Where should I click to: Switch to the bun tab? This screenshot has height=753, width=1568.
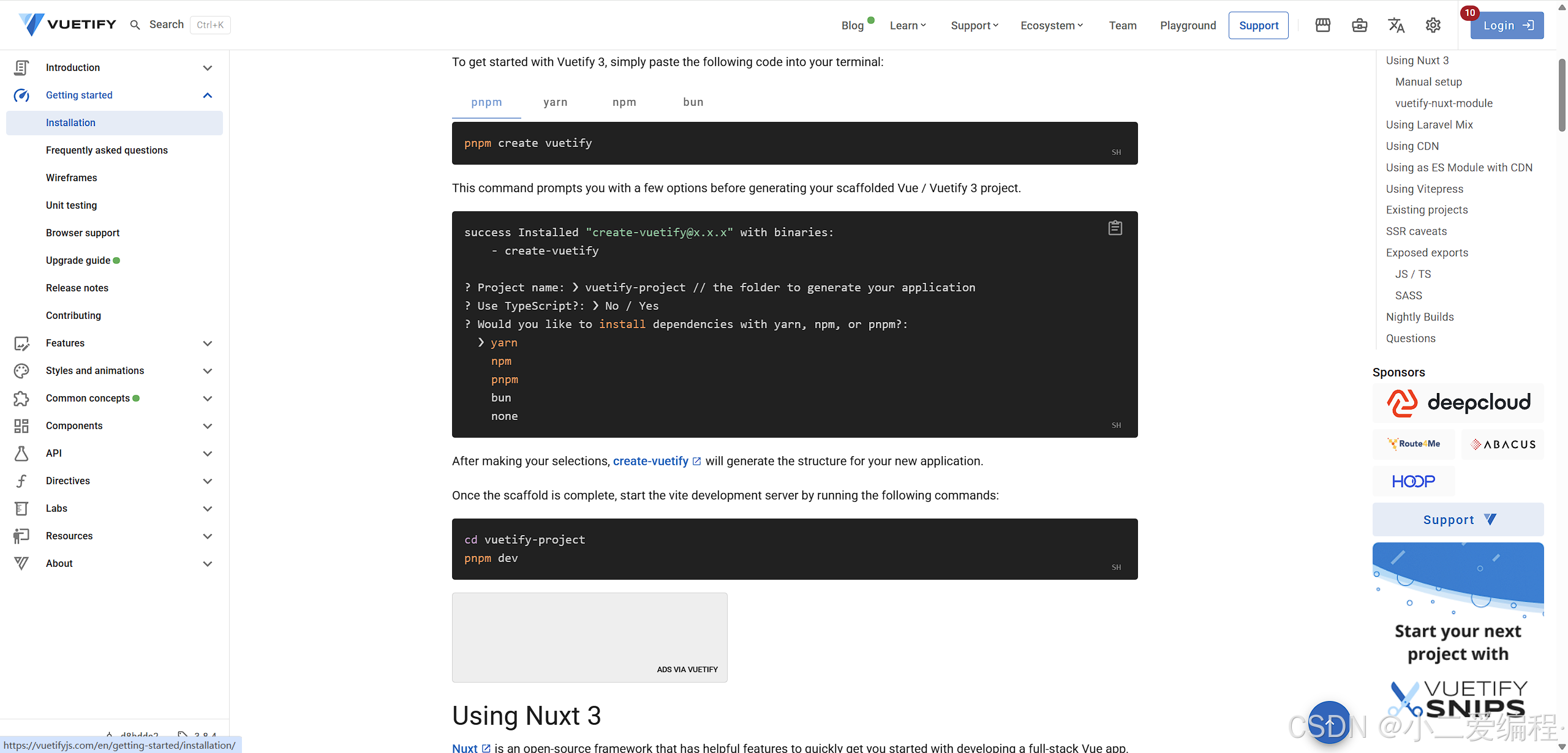tap(693, 102)
